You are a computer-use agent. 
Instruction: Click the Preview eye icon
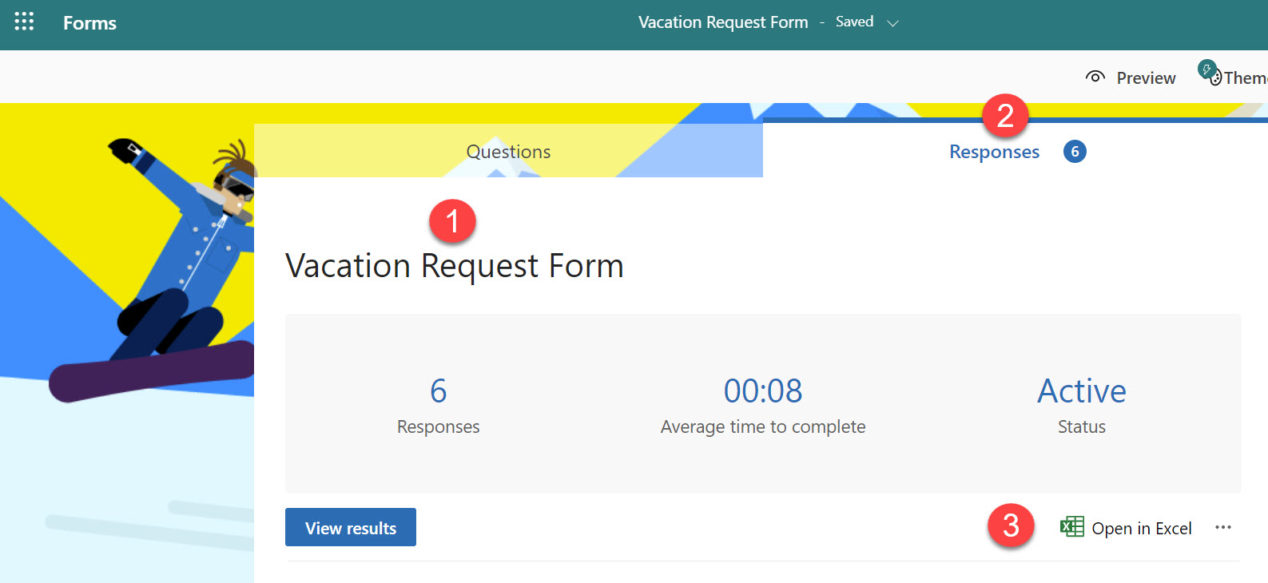click(x=1097, y=77)
